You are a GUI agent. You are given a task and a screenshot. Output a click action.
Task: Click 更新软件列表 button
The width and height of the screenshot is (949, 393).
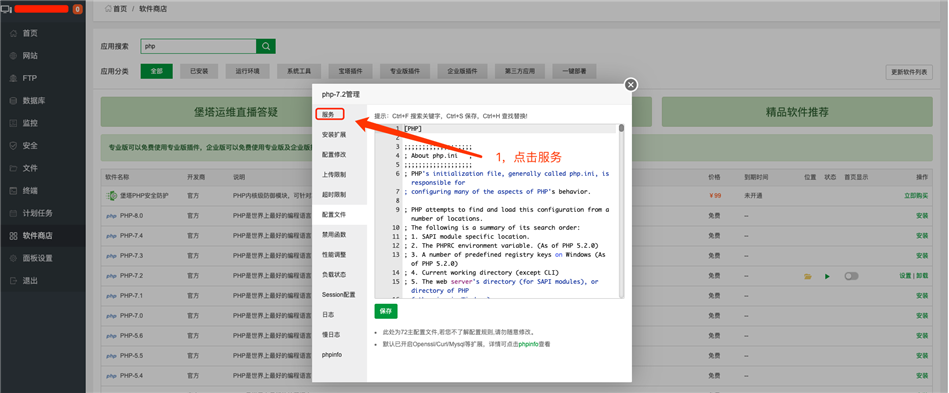908,71
